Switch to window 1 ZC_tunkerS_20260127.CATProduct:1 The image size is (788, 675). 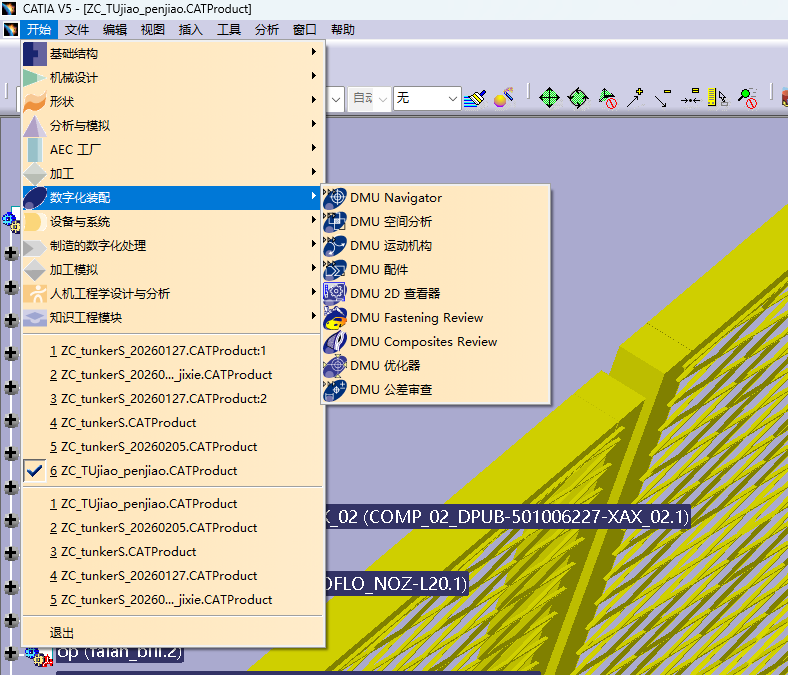pos(172,351)
